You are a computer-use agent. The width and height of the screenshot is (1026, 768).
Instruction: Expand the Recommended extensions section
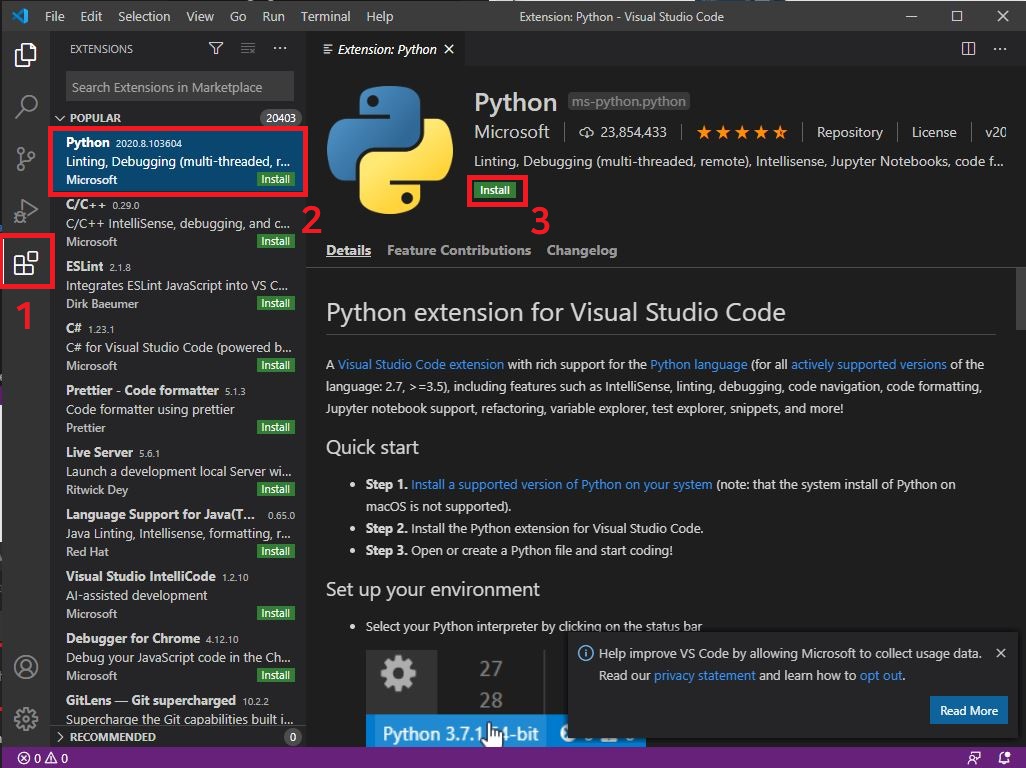pyautogui.click(x=106, y=737)
